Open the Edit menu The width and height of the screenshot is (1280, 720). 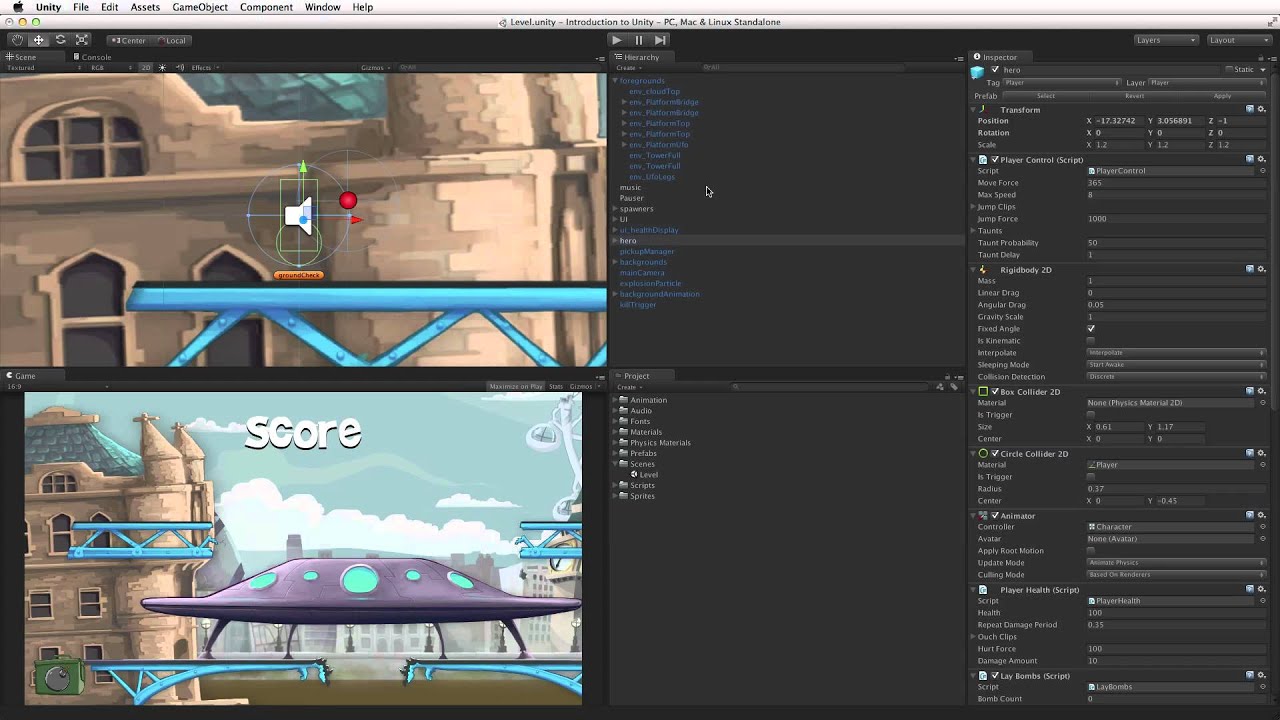coord(109,7)
